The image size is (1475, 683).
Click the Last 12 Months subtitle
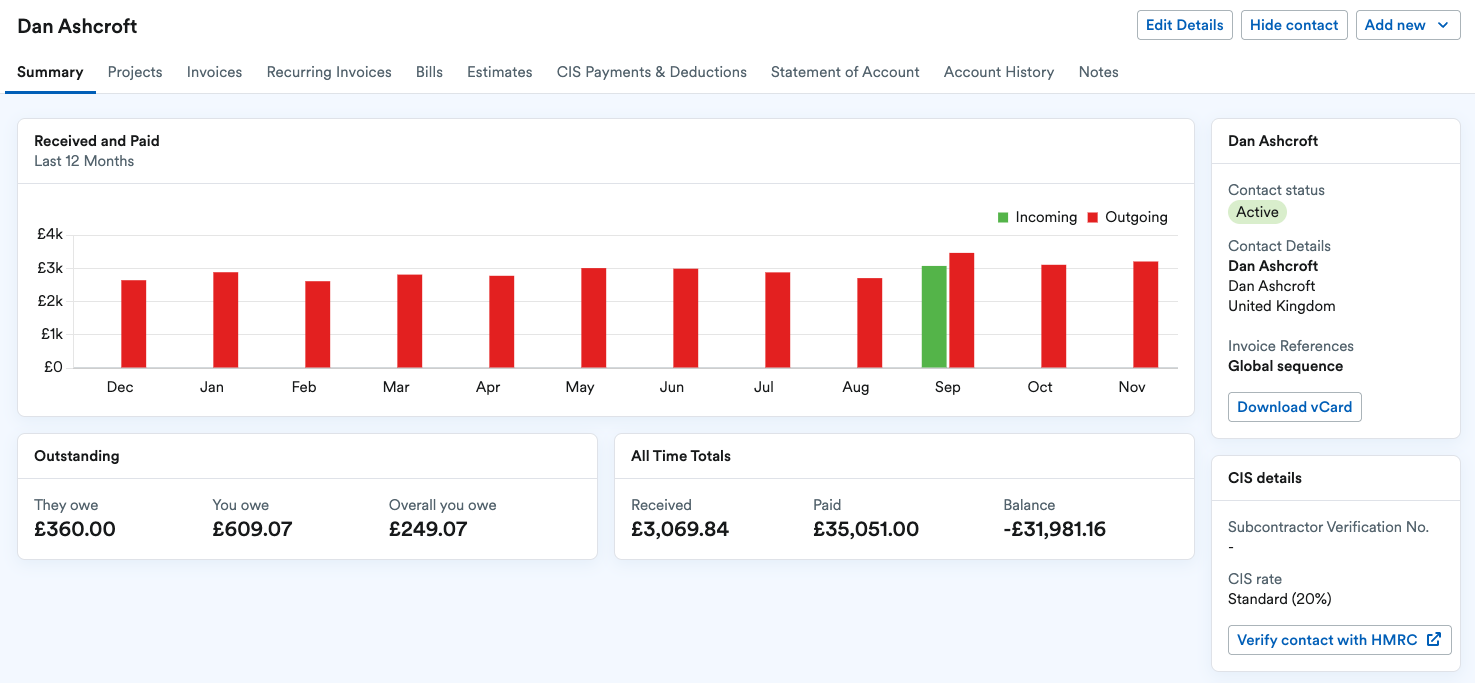click(x=84, y=161)
